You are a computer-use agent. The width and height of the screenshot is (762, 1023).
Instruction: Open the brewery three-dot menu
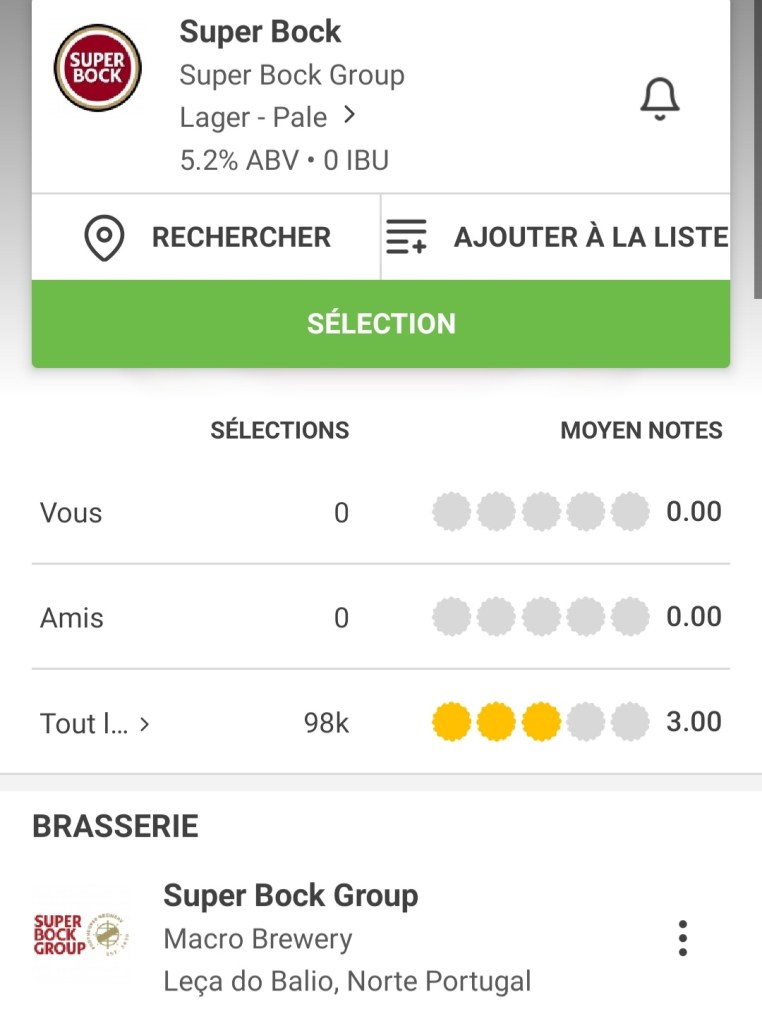pyautogui.click(x=682, y=938)
